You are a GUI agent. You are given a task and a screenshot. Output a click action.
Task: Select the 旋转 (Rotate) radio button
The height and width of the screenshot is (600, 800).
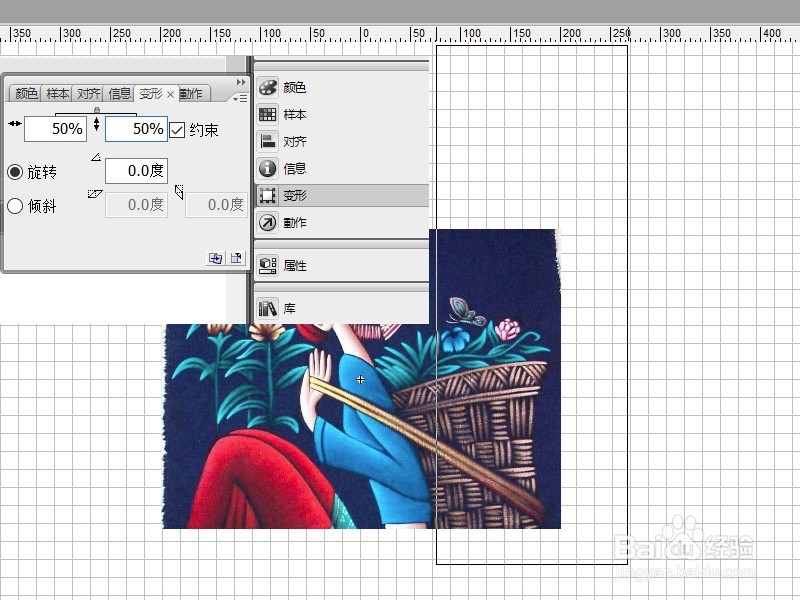pyautogui.click(x=15, y=172)
